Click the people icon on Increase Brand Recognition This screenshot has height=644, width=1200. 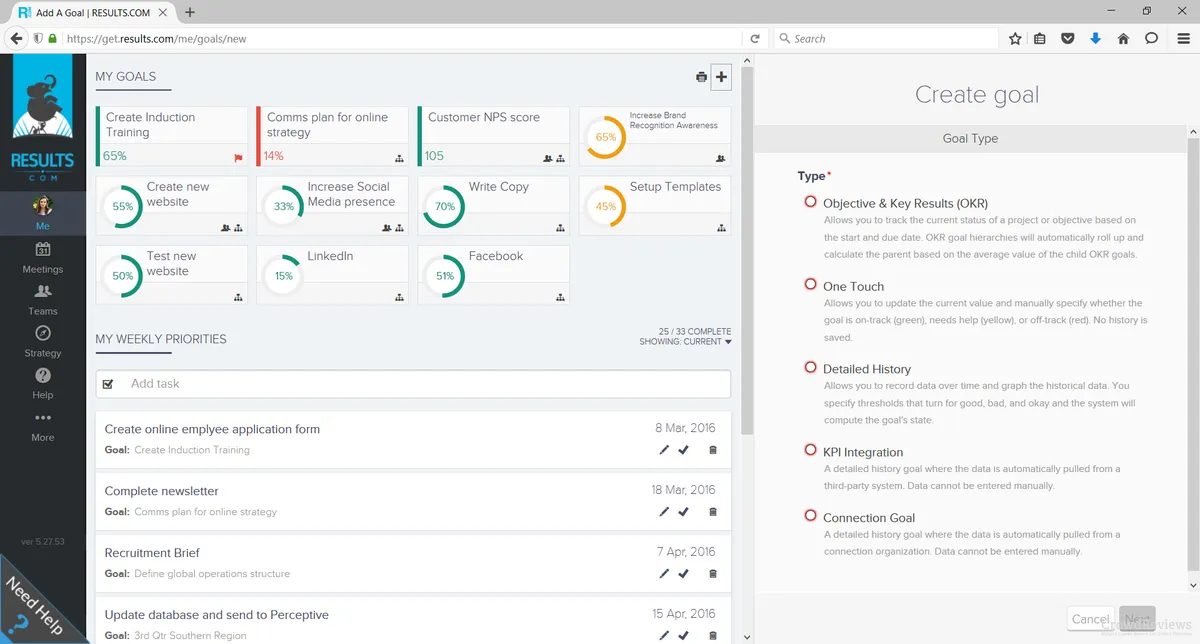tap(720, 158)
